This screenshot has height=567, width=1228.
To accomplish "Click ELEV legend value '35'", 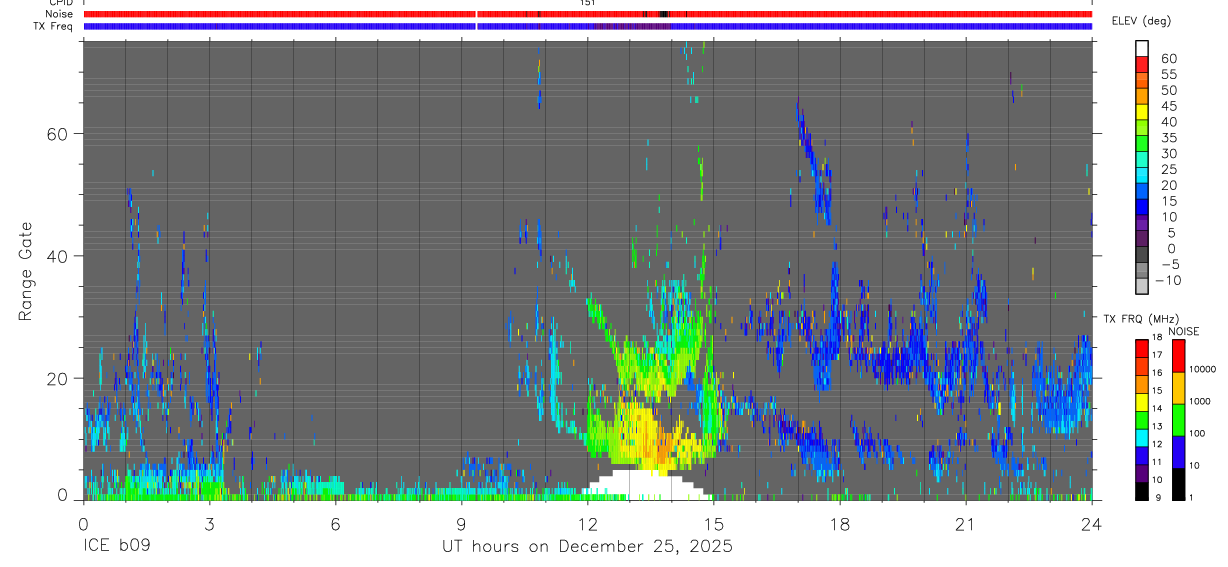I will tap(1168, 138).
